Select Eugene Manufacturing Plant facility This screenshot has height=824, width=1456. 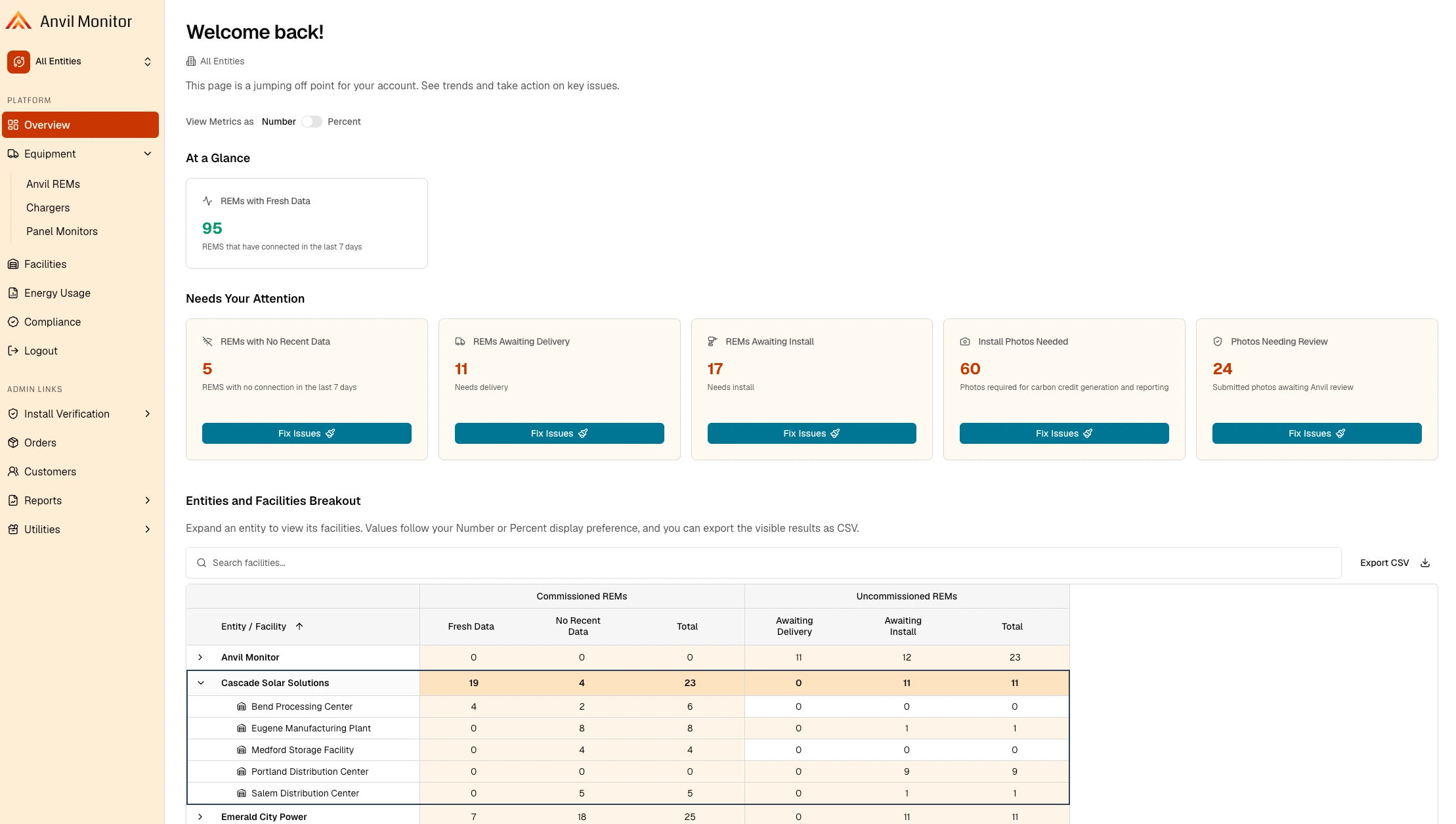[311, 728]
